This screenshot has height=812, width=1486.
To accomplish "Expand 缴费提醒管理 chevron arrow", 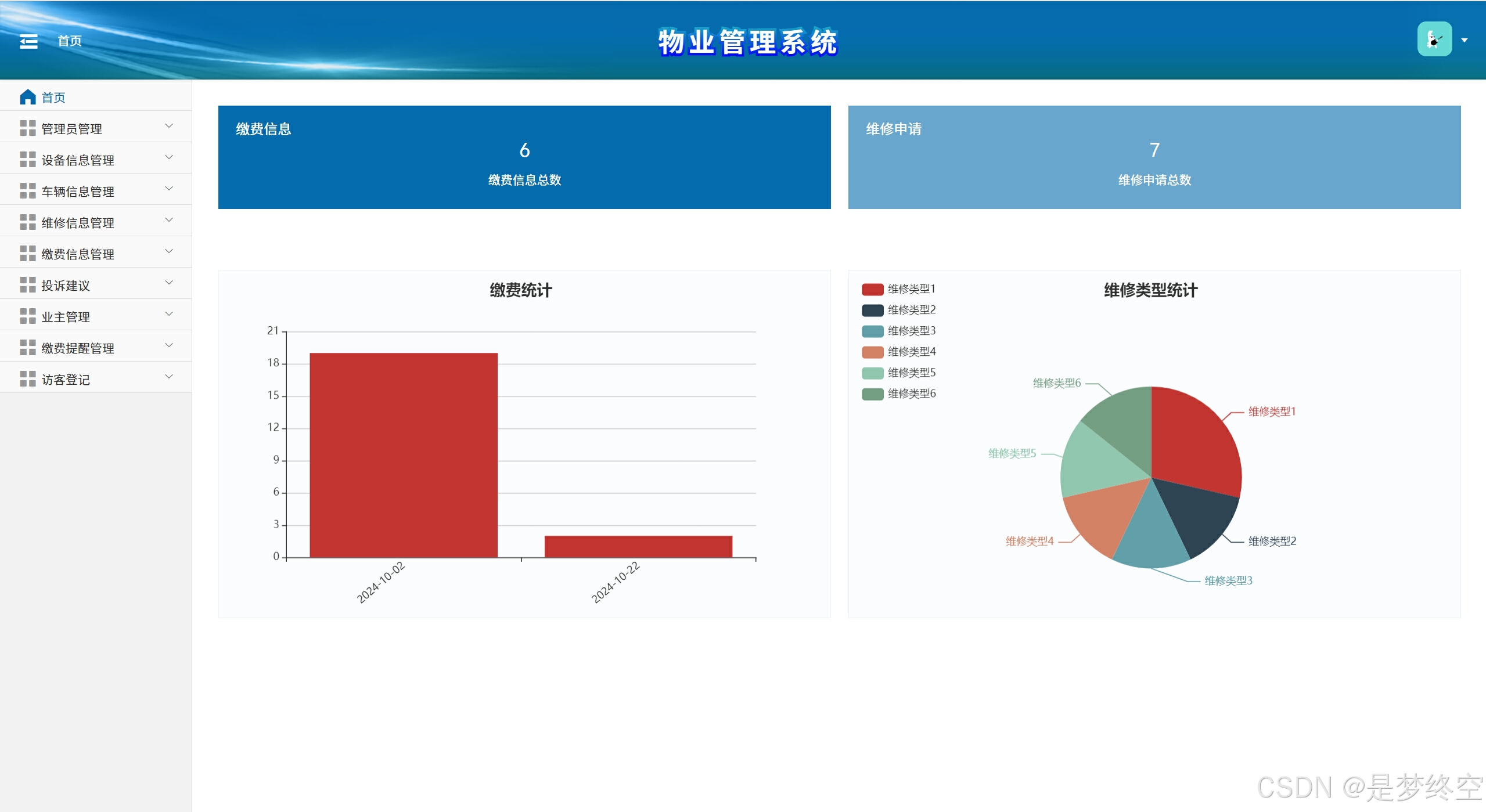I will coord(169,345).
